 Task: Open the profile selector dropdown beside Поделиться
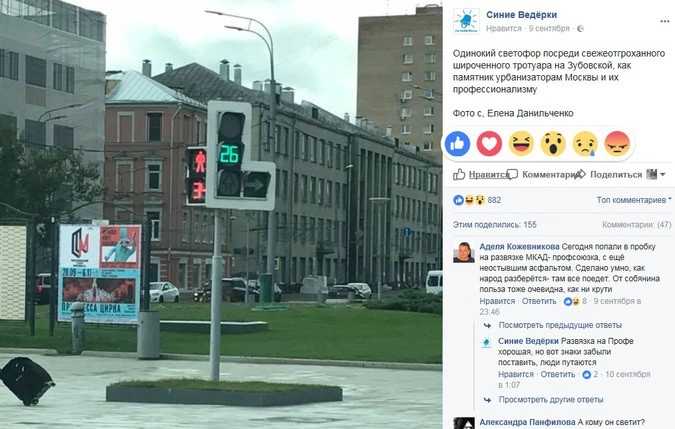click(x=656, y=174)
